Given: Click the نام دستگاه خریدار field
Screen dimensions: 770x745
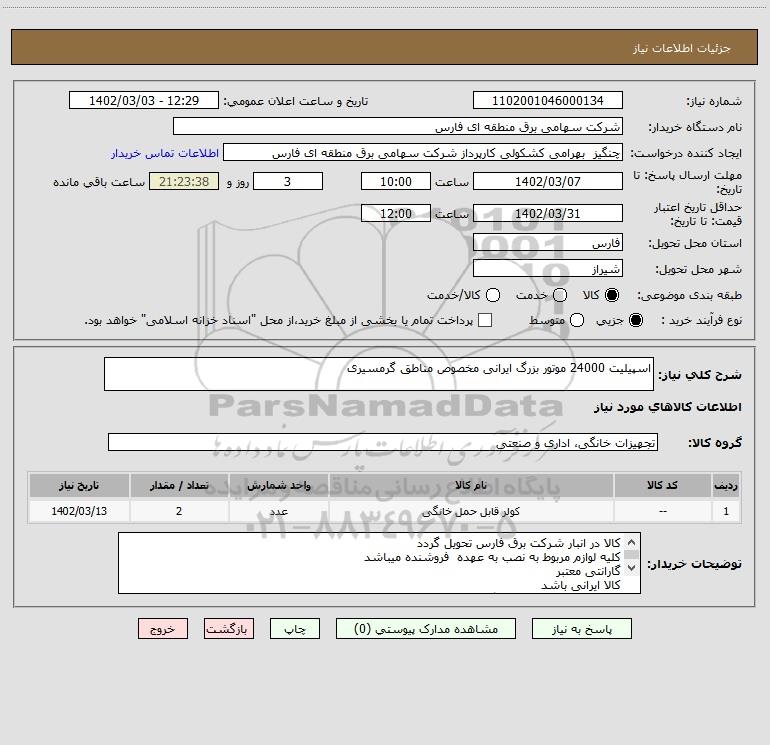Looking at the screenshot, I should click(398, 126).
